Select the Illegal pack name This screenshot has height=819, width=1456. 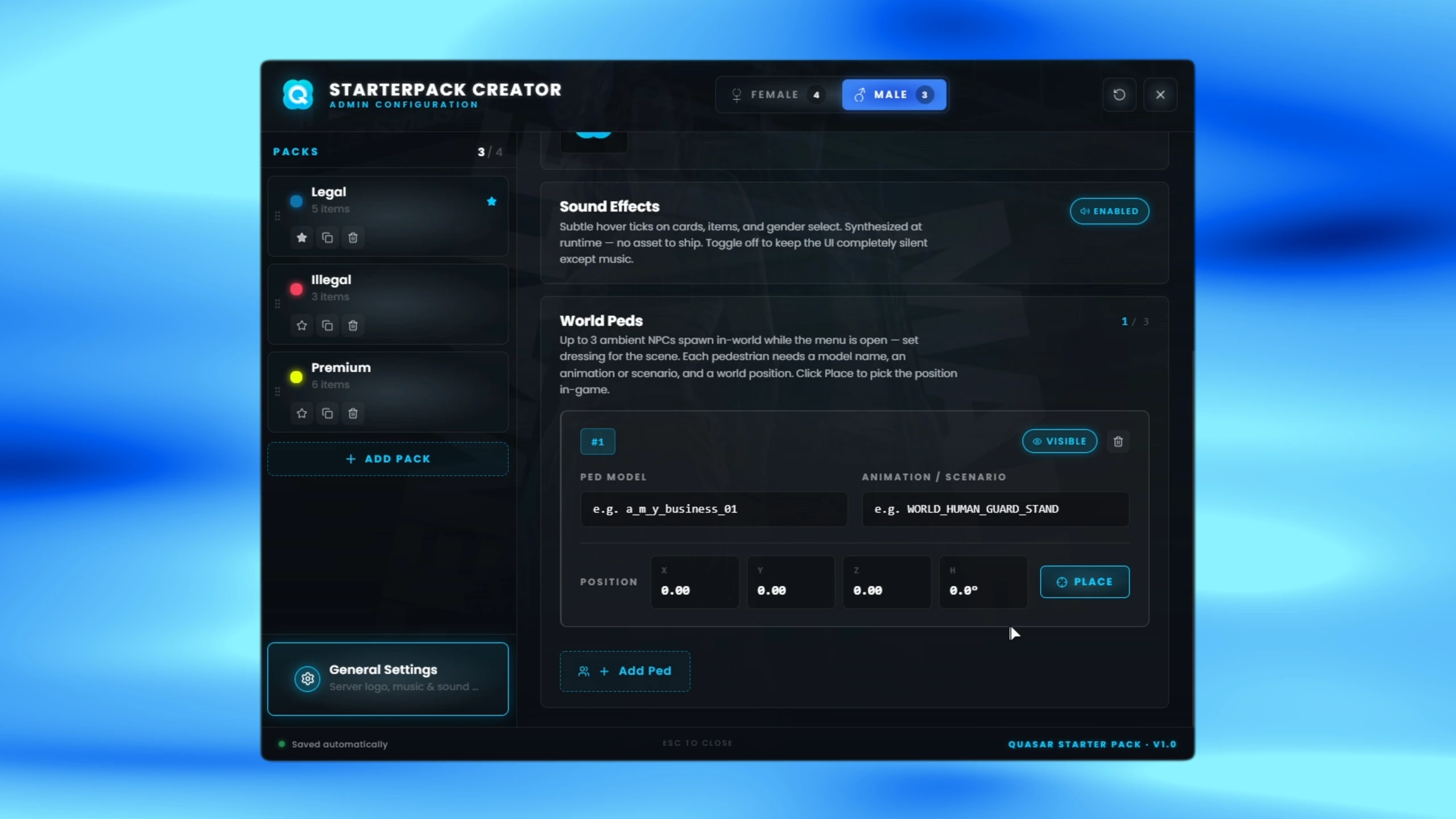point(331,280)
